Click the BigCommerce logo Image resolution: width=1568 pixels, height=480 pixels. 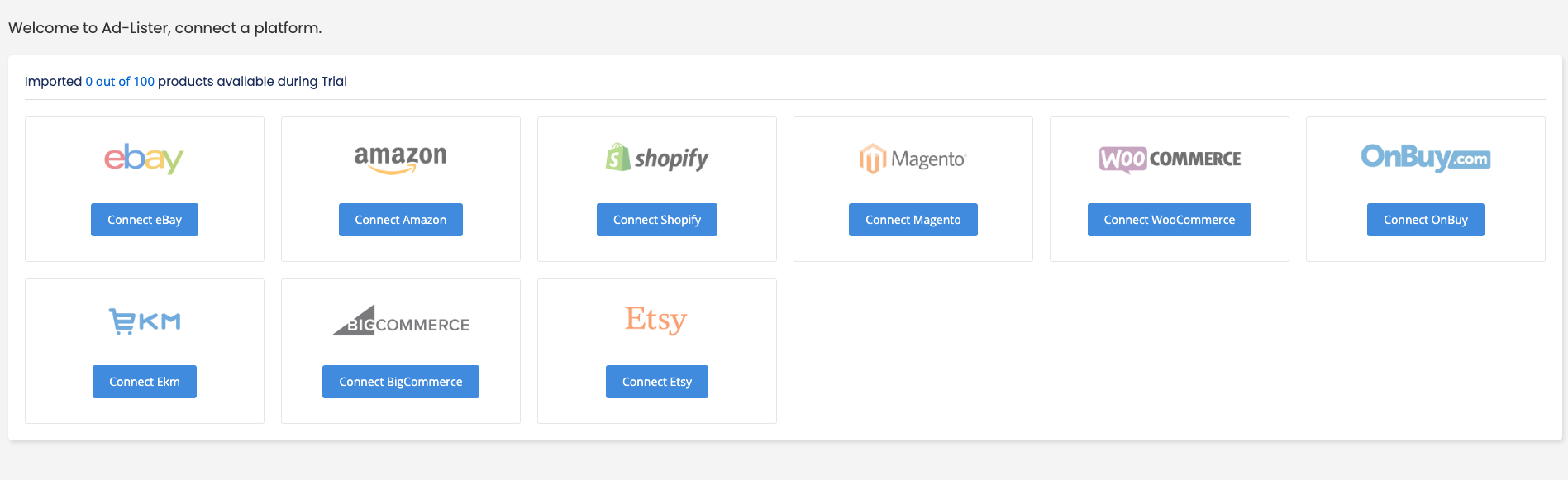tap(401, 321)
